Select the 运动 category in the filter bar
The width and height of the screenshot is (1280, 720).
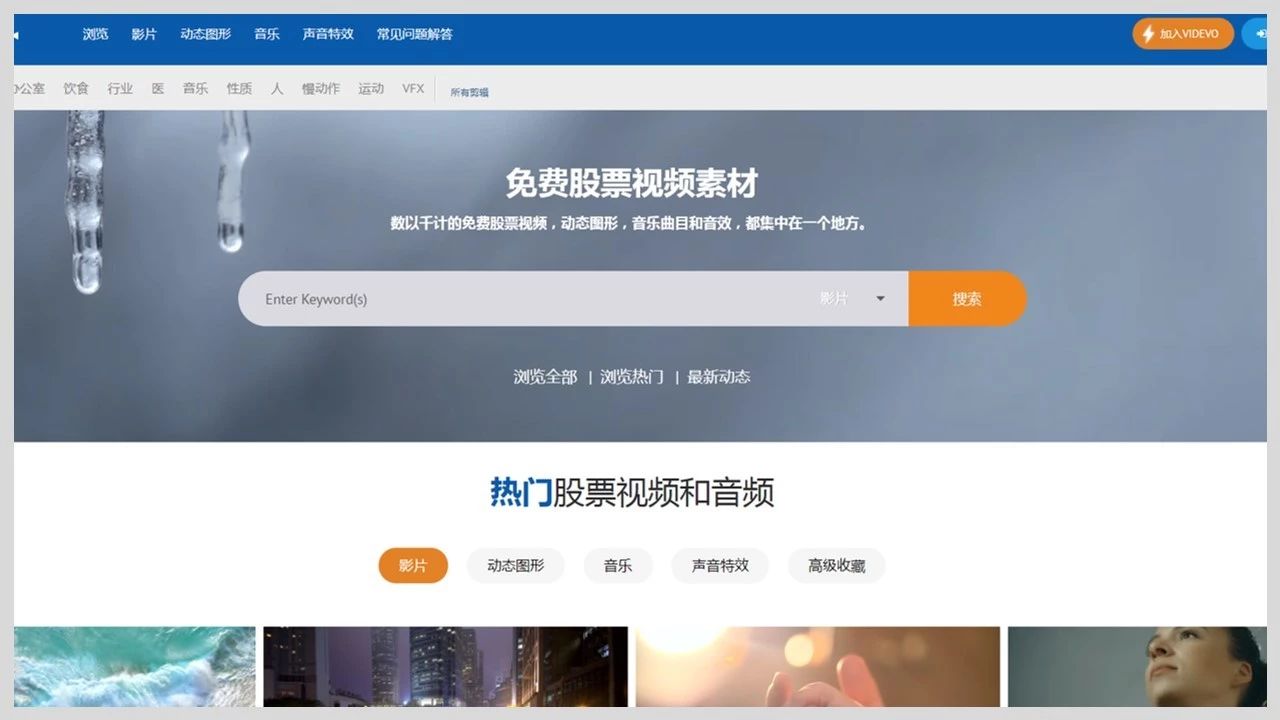pos(370,88)
